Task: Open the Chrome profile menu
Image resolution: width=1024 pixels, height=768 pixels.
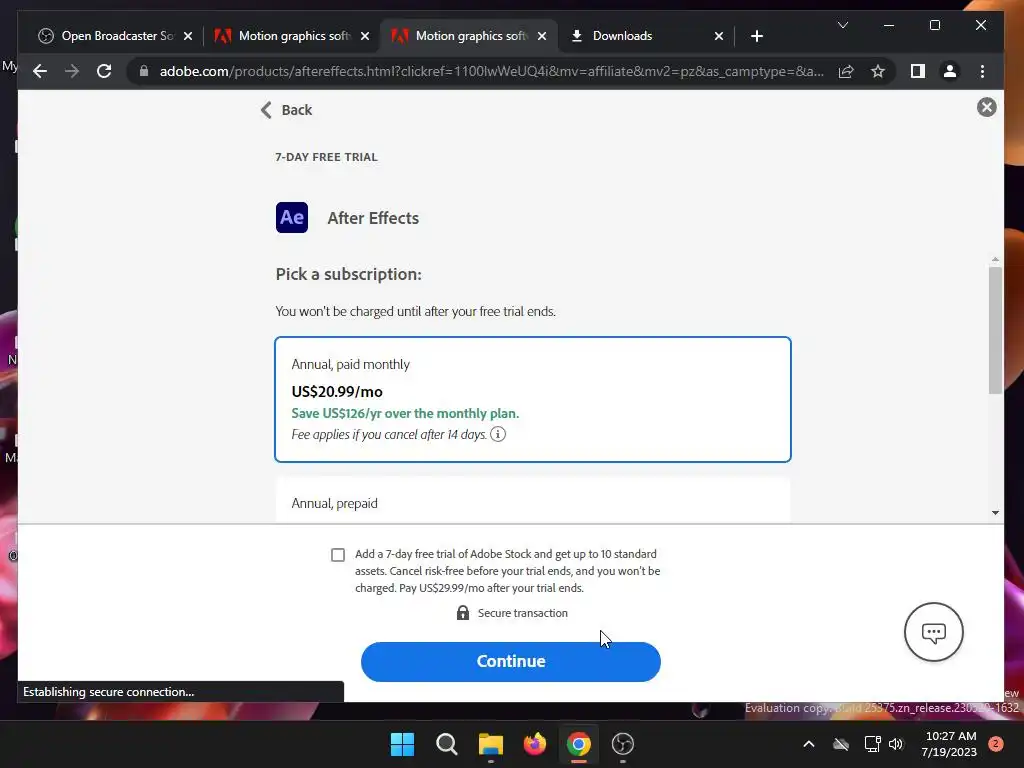Action: tap(950, 71)
